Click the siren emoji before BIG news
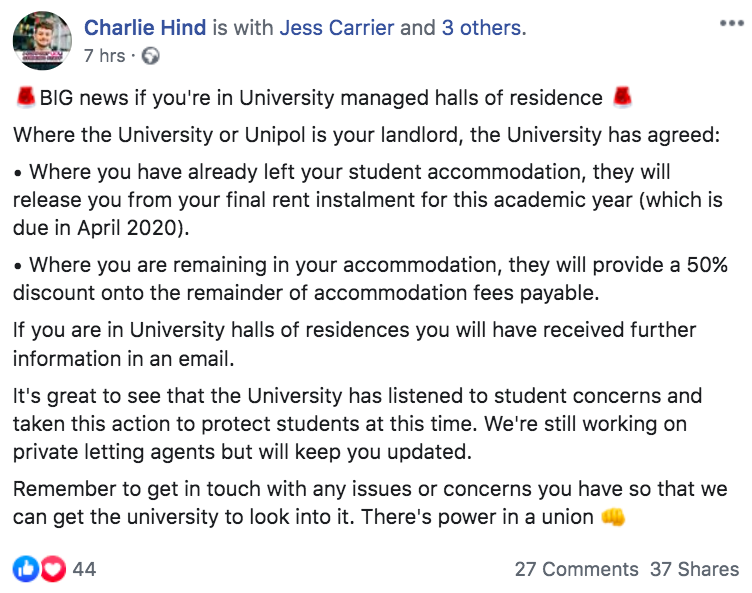The width and height of the screenshot is (752, 593). pos(25,97)
